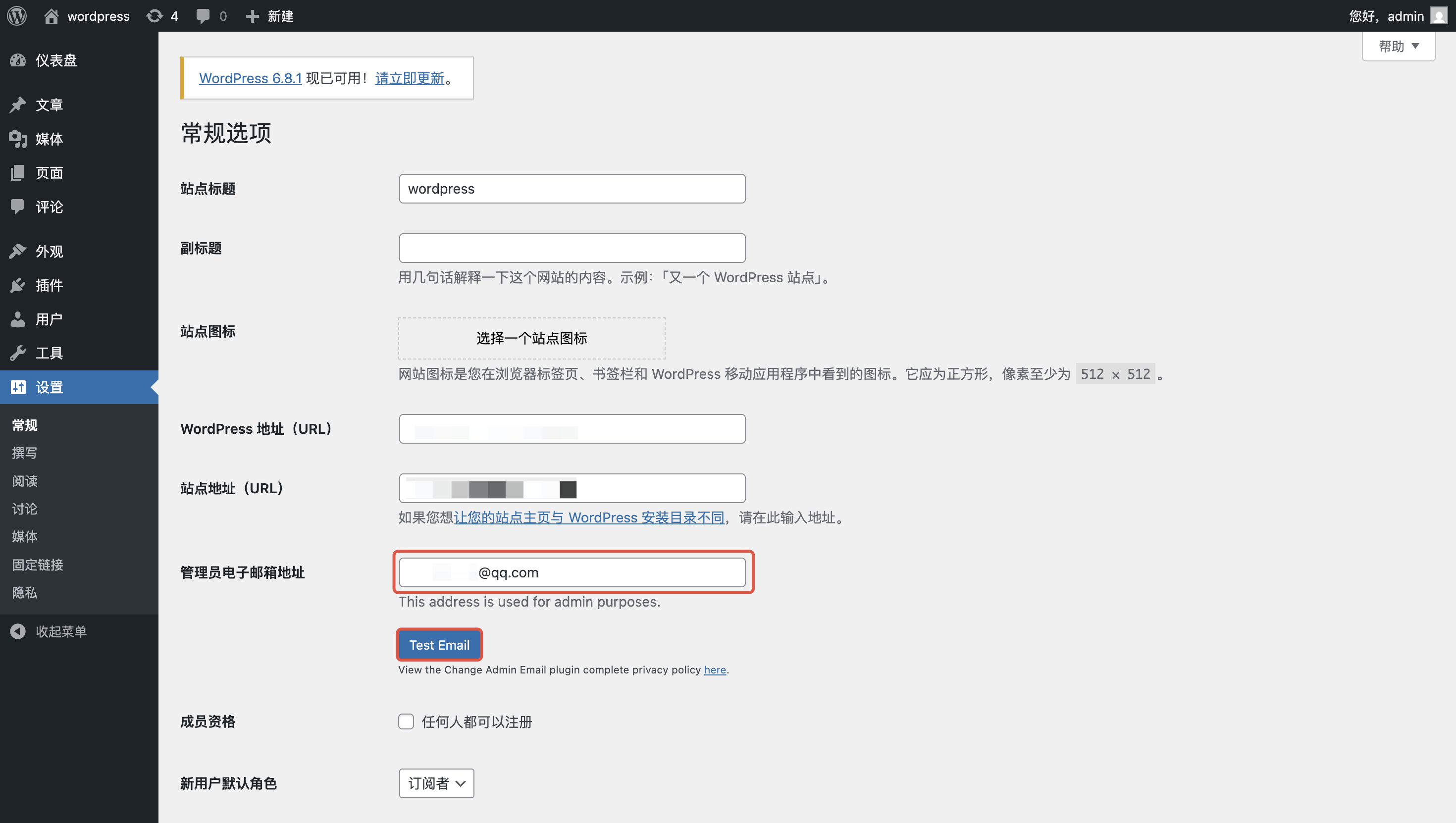
Task: Open 撰写 settings submenu
Action: (x=25, y=453)
